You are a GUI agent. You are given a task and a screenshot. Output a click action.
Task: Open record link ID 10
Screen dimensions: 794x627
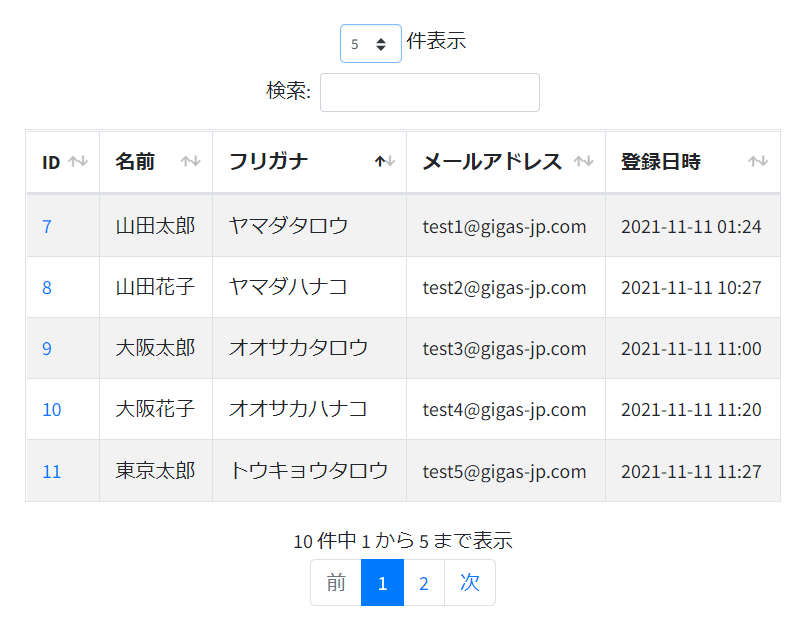pyautogui.click(x=52, y=410)
